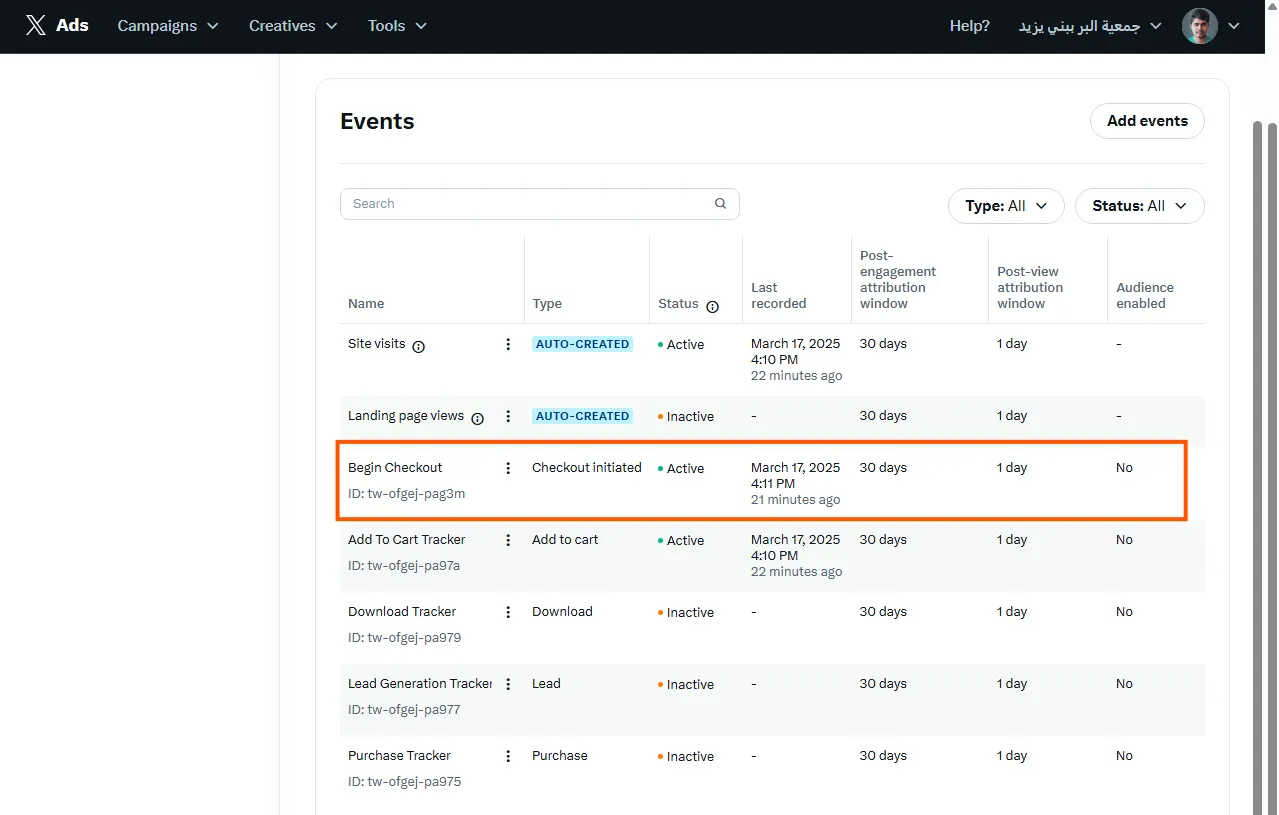This screenshot has height=815, width=1279.
Task: Click the Checkout initiated type cell
Action: click(587, 468)
